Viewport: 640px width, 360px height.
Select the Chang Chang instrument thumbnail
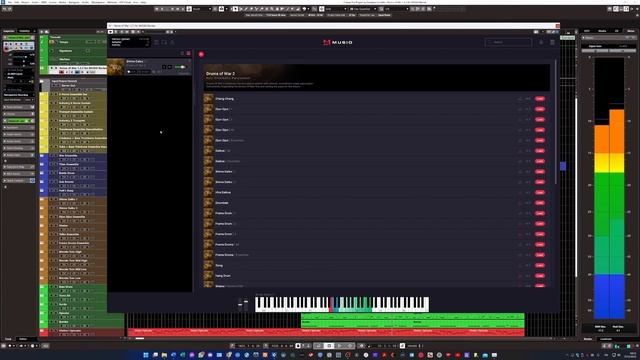[208, 98]
